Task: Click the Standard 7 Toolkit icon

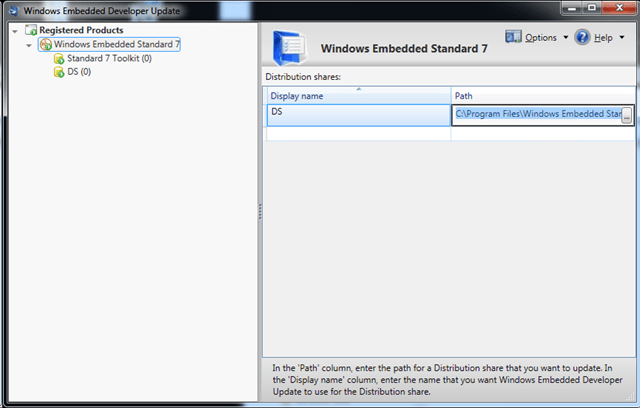Action: [x=59, y=59]
